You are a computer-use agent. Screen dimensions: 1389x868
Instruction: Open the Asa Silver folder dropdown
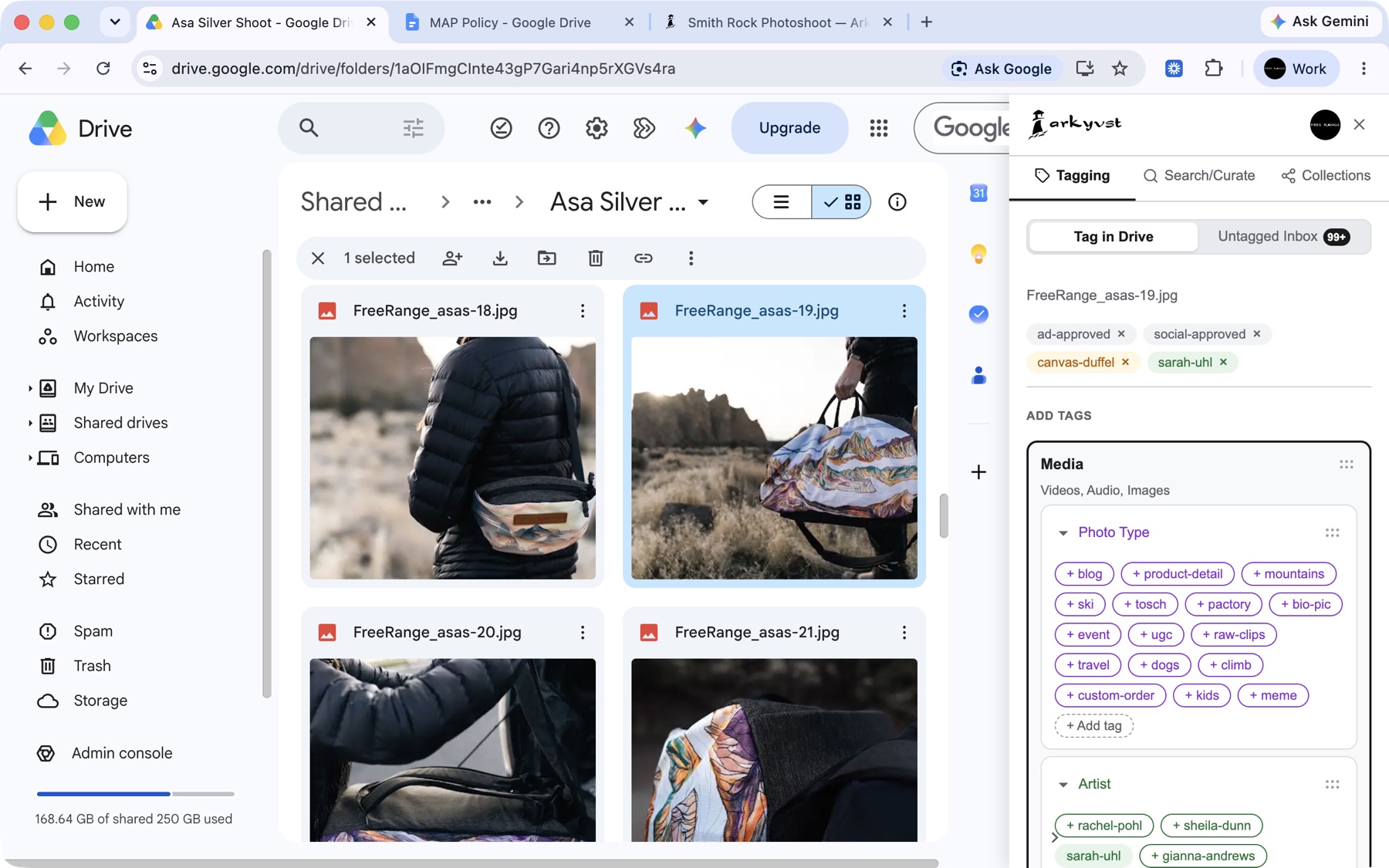703,203
